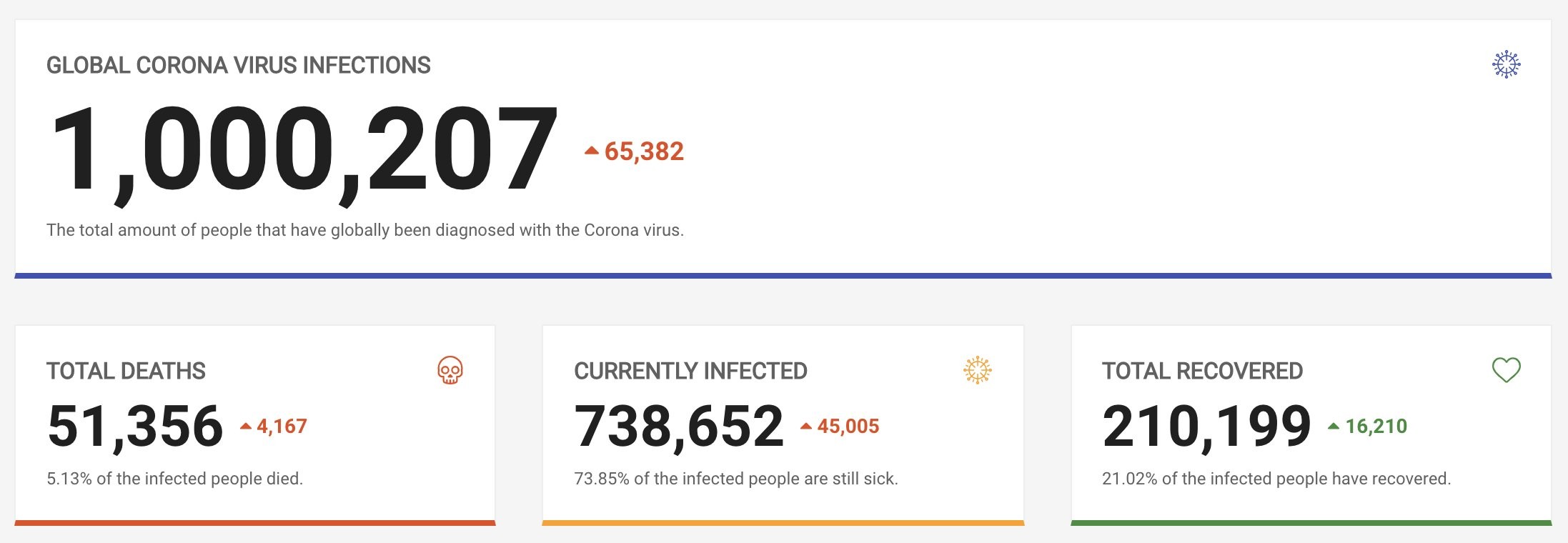Select the Total Deaths heading

point(126,371)
